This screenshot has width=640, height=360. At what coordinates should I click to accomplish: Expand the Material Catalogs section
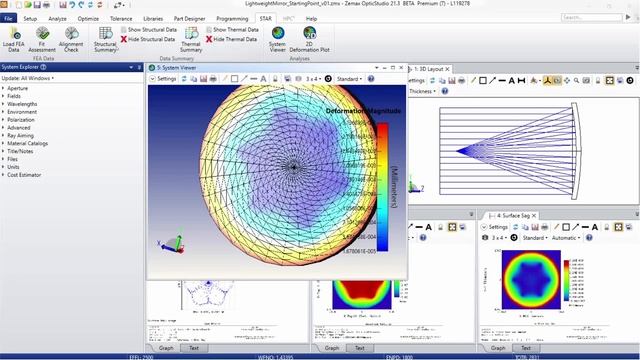[x=3, y=143]
